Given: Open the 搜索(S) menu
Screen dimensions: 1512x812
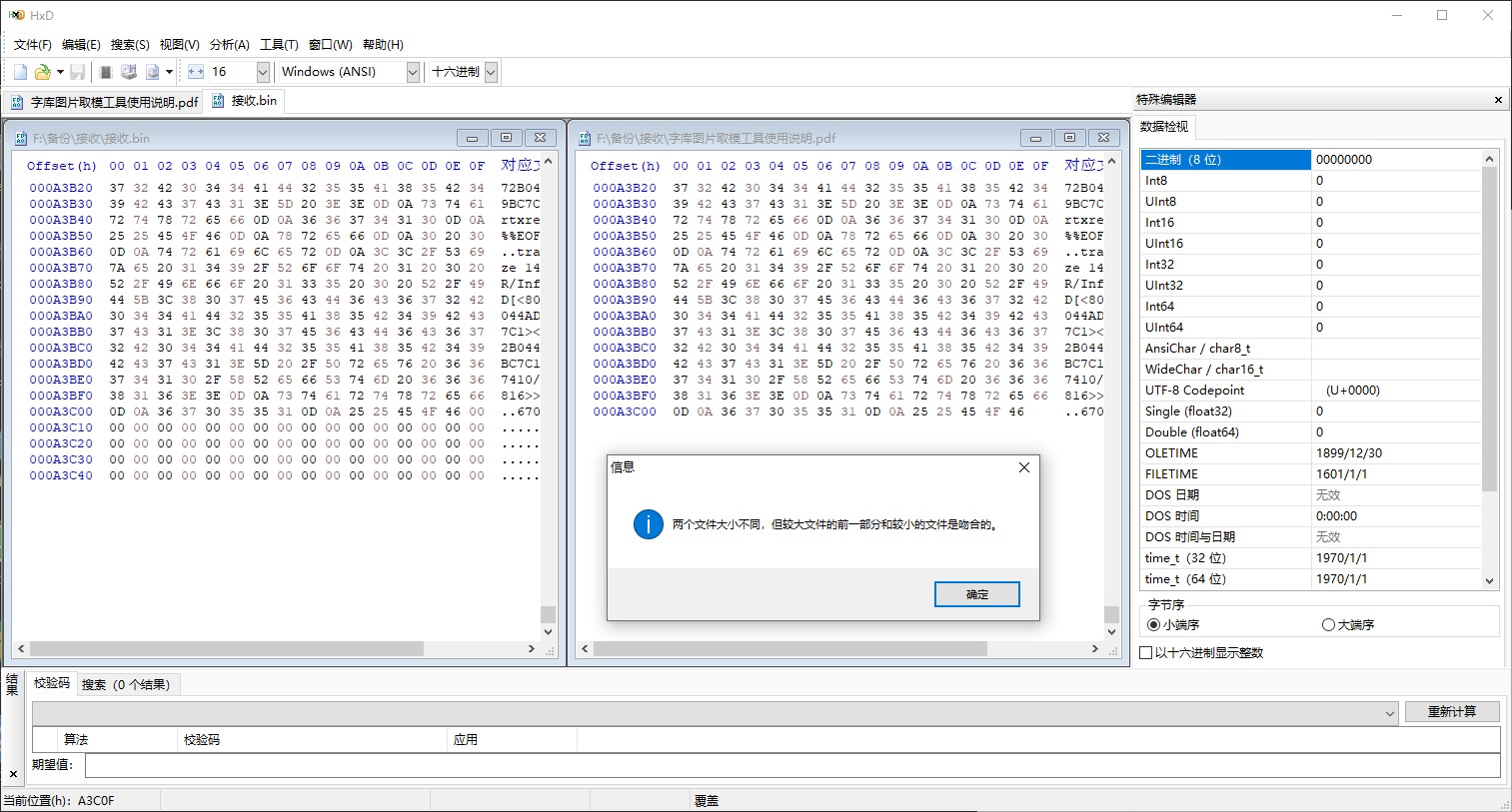Looking at the screenshot, I should coord(130,44).
